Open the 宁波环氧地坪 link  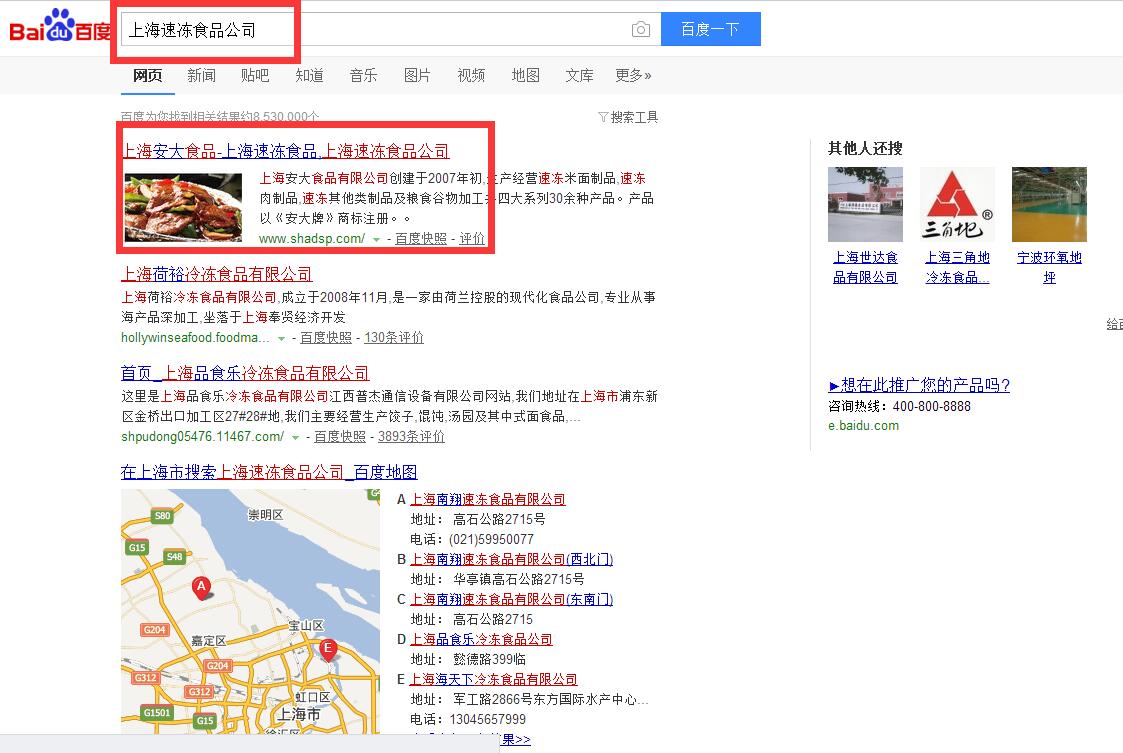click(x=1049, y=267)
